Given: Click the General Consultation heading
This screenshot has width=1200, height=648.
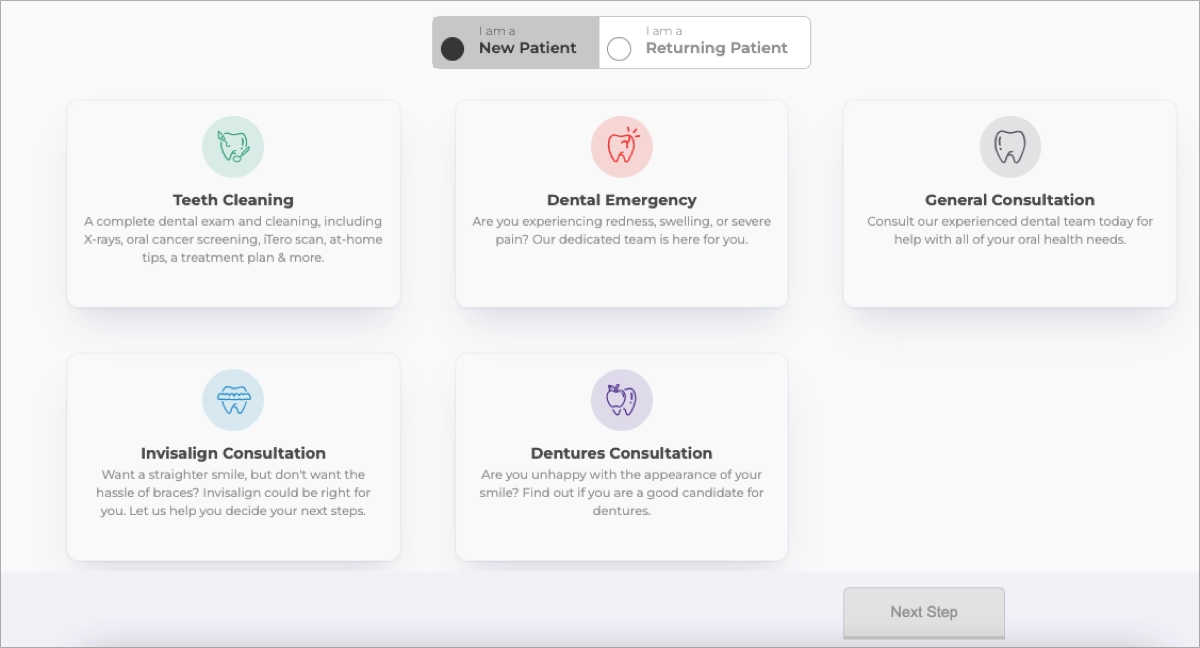Looking at the screenshot, I should pos(1009,199).
